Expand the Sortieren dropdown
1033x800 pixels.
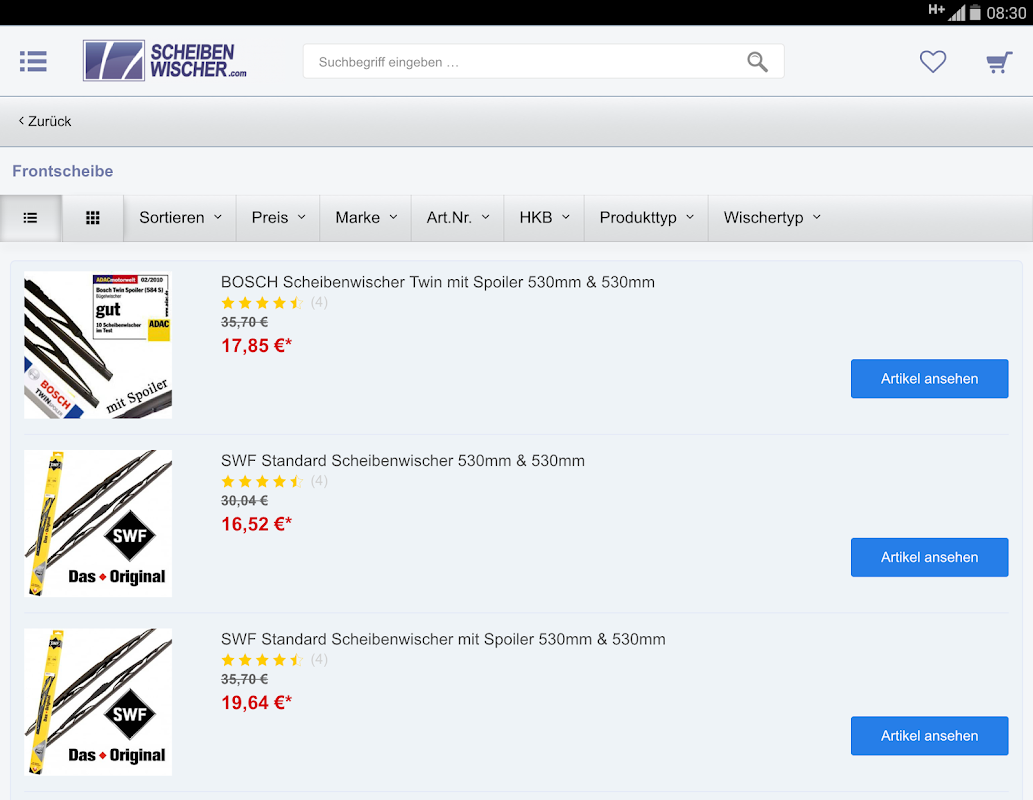click(180, 218)
